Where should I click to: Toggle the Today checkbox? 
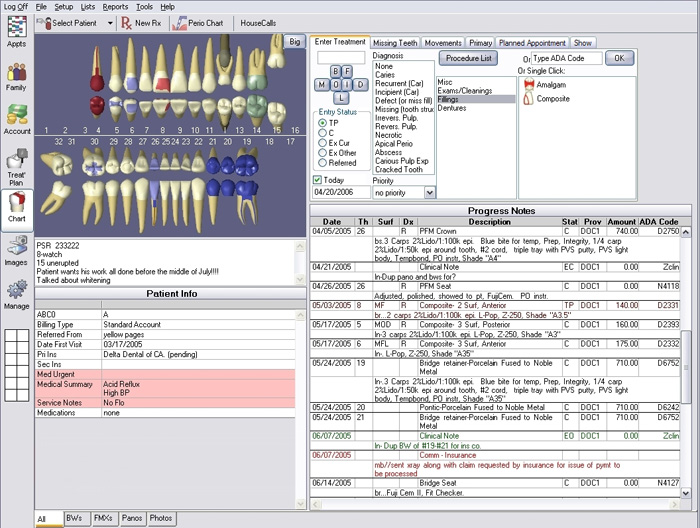[318, 180]
